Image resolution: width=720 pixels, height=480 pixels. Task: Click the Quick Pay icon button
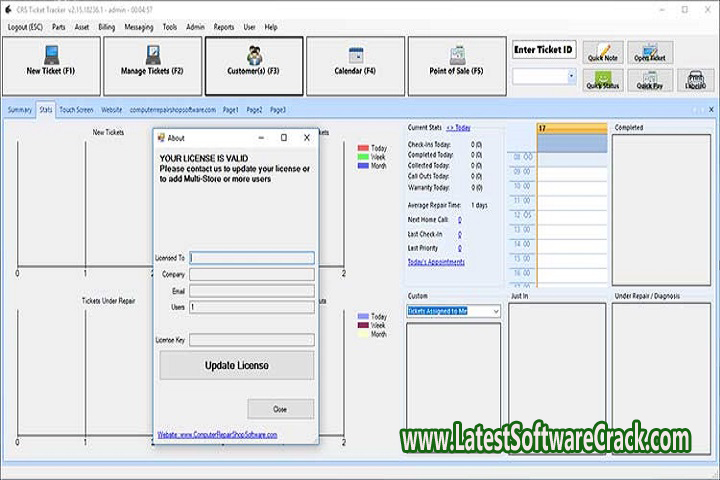click(650, 80)
